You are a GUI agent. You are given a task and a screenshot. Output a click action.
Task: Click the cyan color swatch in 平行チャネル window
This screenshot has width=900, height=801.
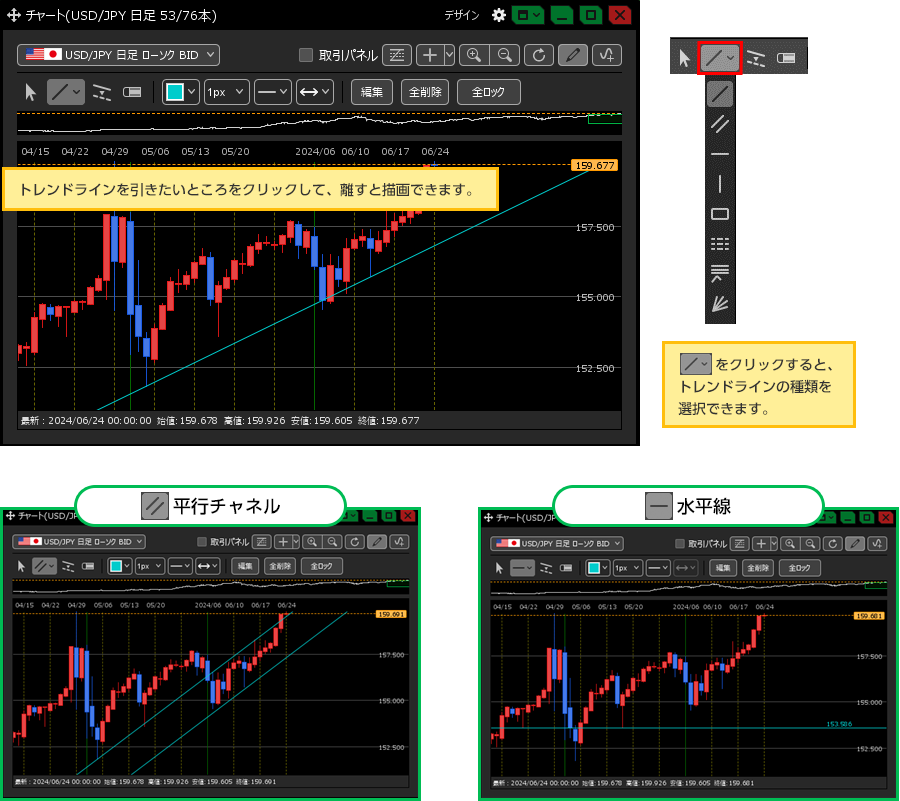(116, 566)
